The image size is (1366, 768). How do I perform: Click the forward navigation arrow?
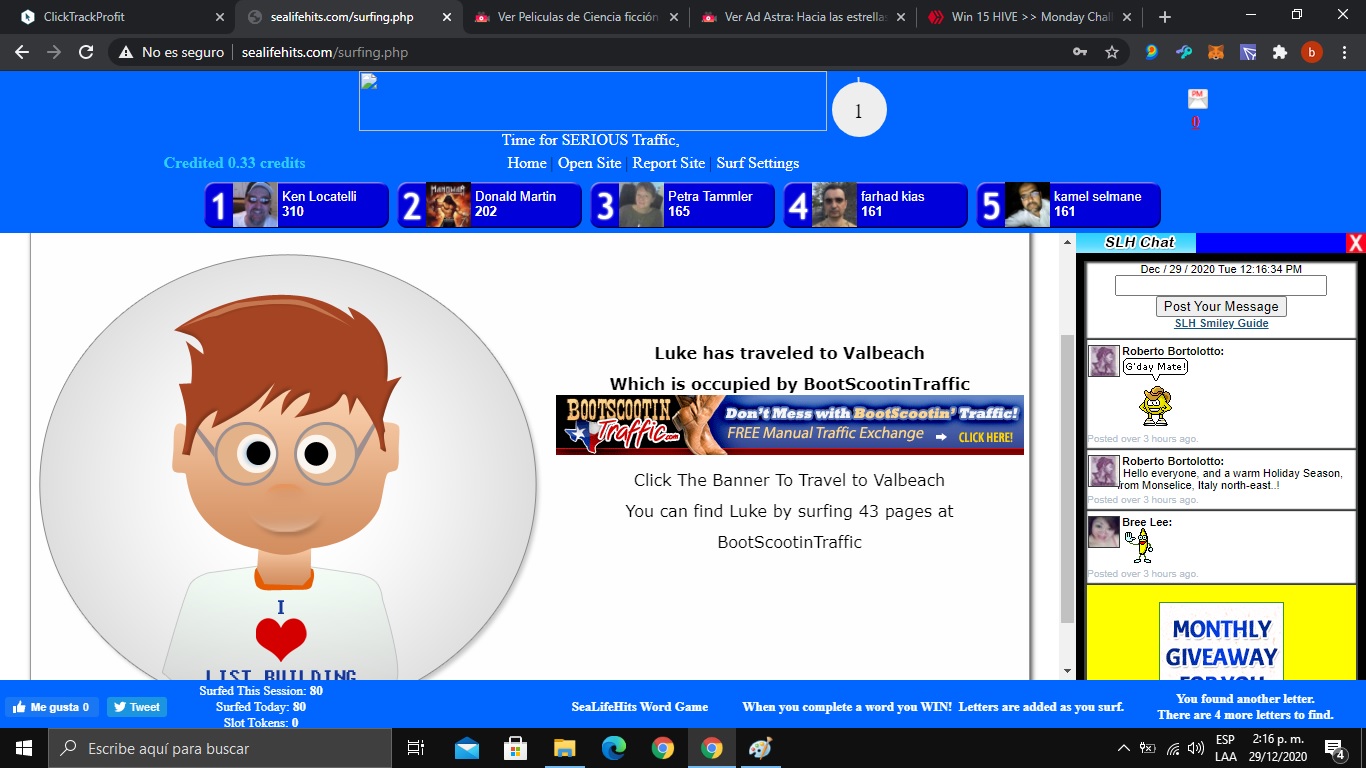click(54, 52)
